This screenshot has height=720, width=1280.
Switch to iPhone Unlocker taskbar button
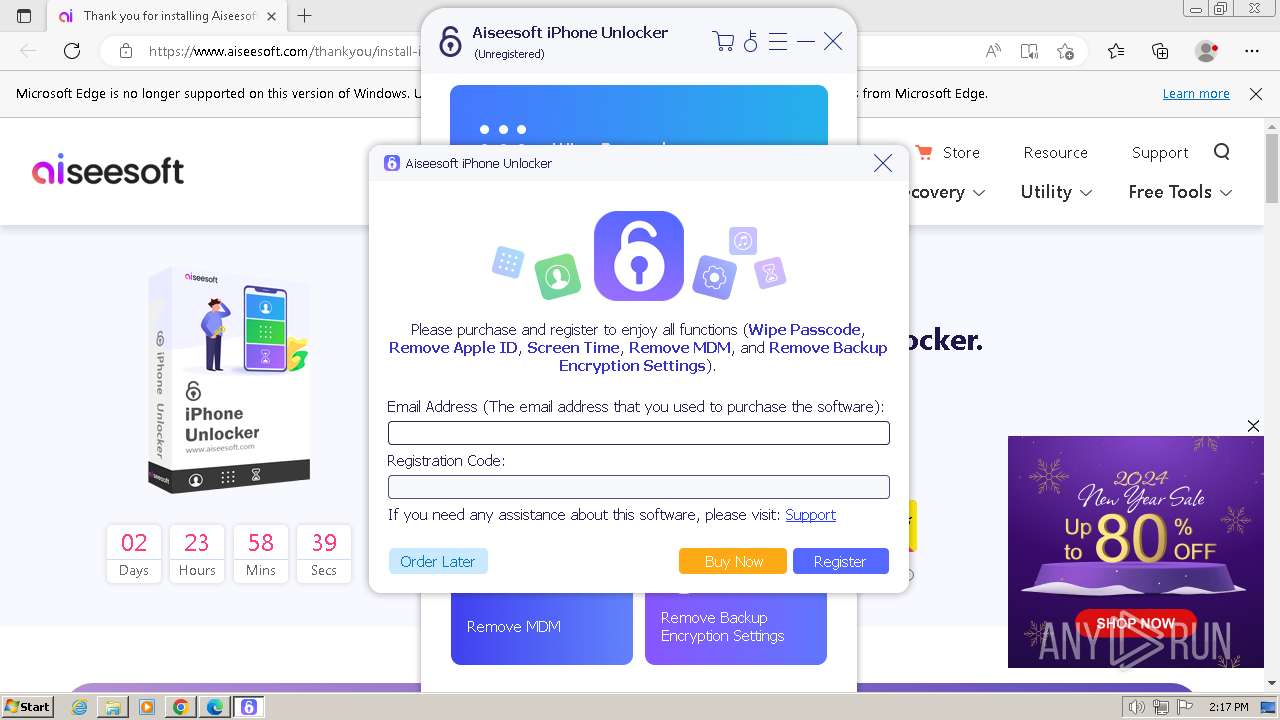pos(248,707)
